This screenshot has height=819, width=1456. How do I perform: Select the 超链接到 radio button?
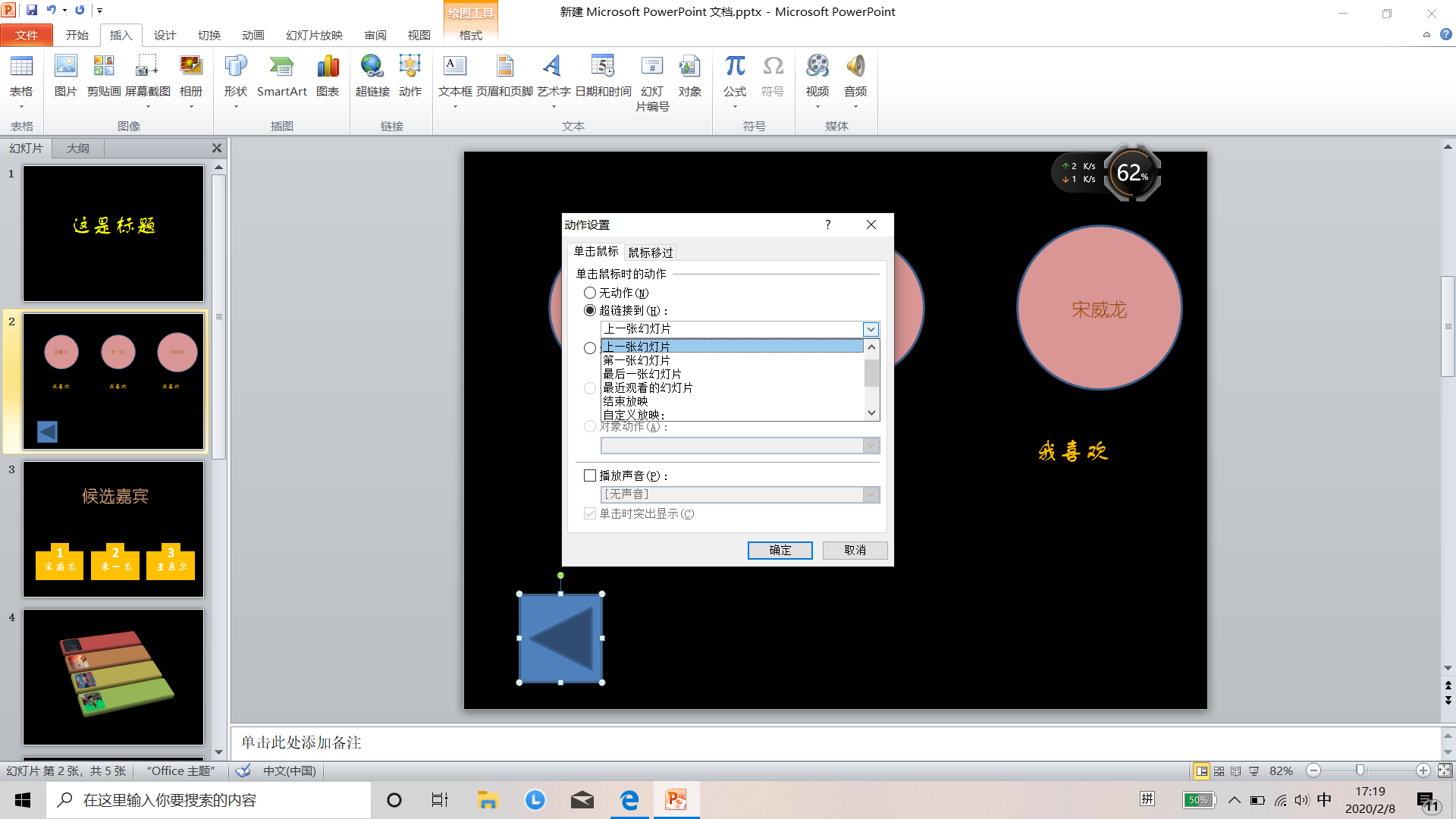[x=590, y=310]
